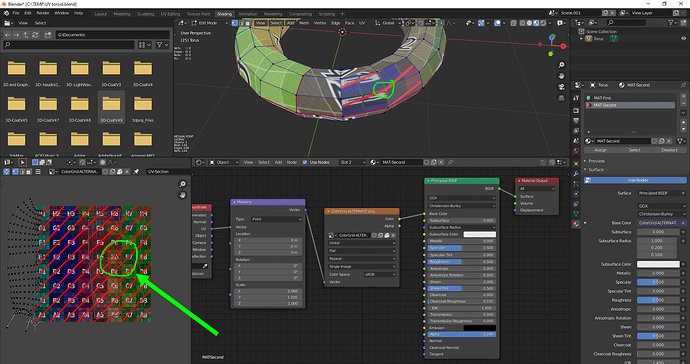690x364 pixels.
Task: Click the file browser path field
Action: click(112, 34)
